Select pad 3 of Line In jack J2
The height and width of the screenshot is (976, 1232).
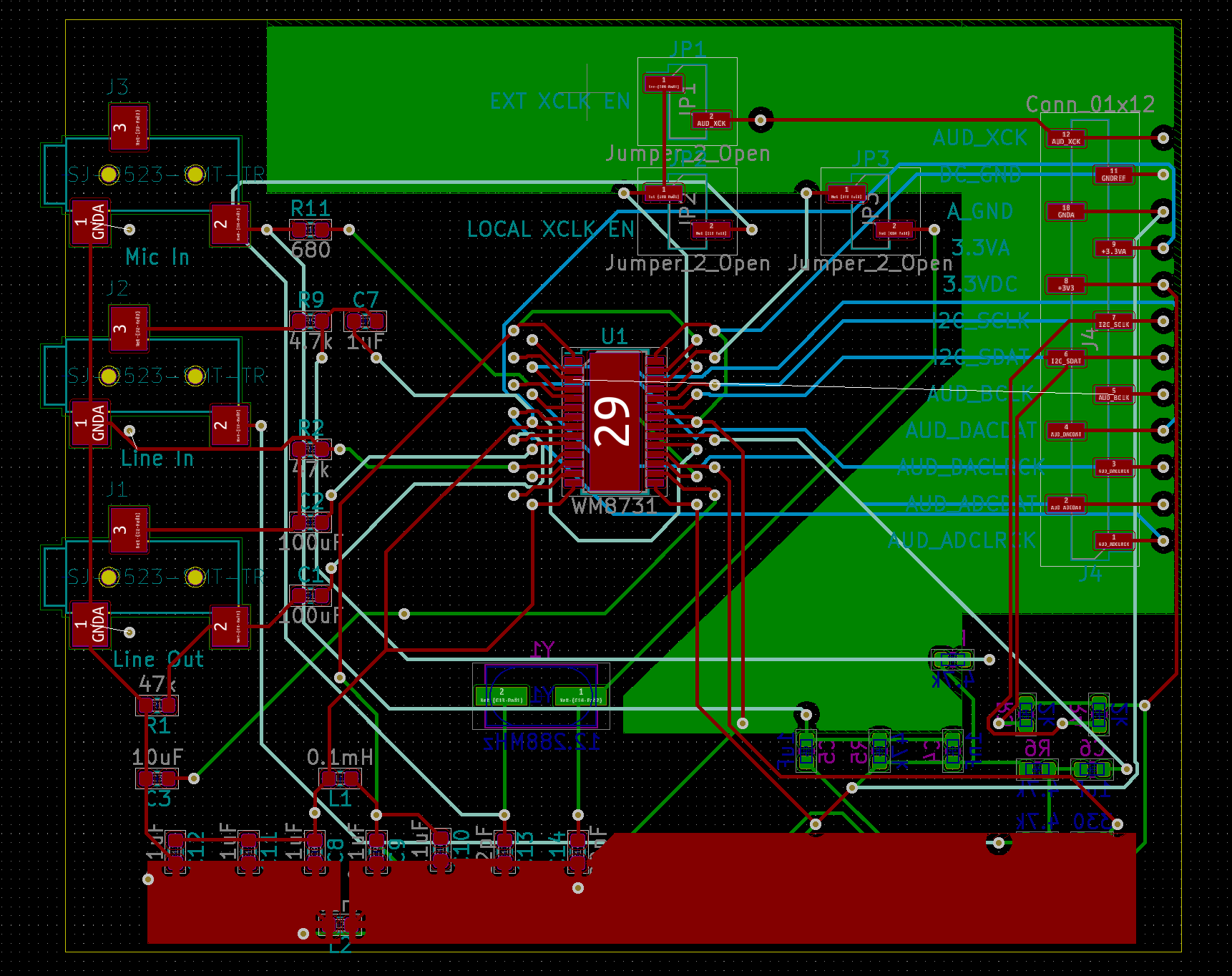(x=129, y=328)
